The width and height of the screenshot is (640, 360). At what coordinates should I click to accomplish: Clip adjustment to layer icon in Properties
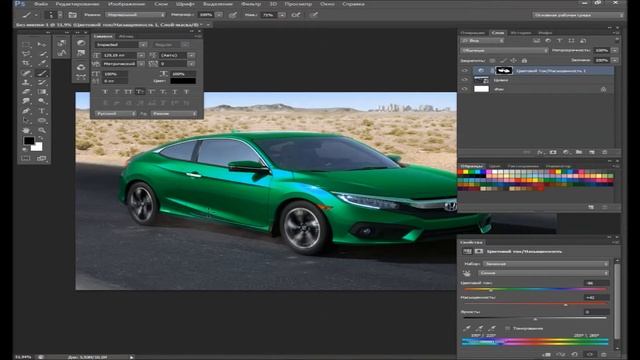click(547, 354)
